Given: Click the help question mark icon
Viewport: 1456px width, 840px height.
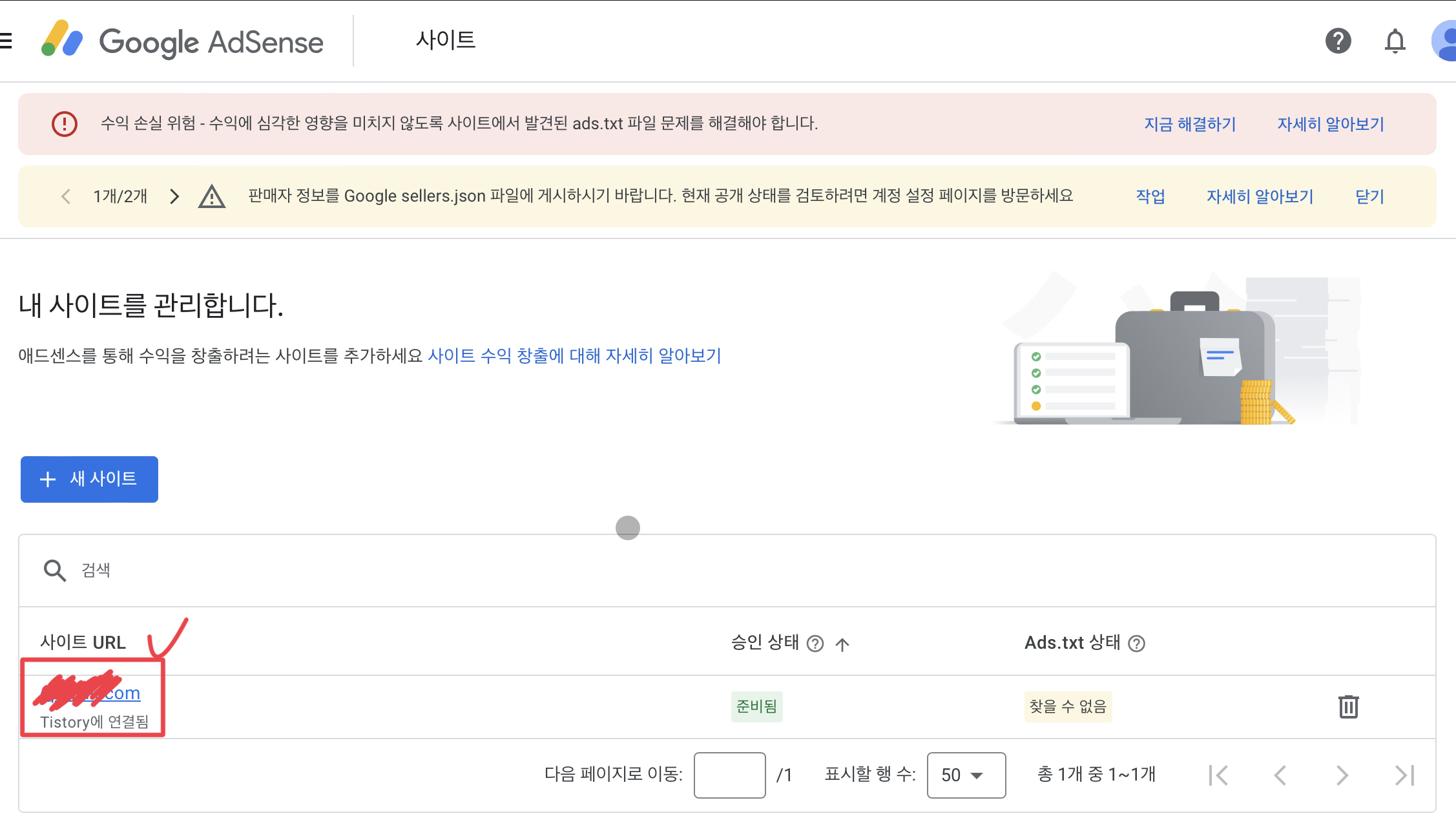Looking at the screenshot, I should point(1338,41).
